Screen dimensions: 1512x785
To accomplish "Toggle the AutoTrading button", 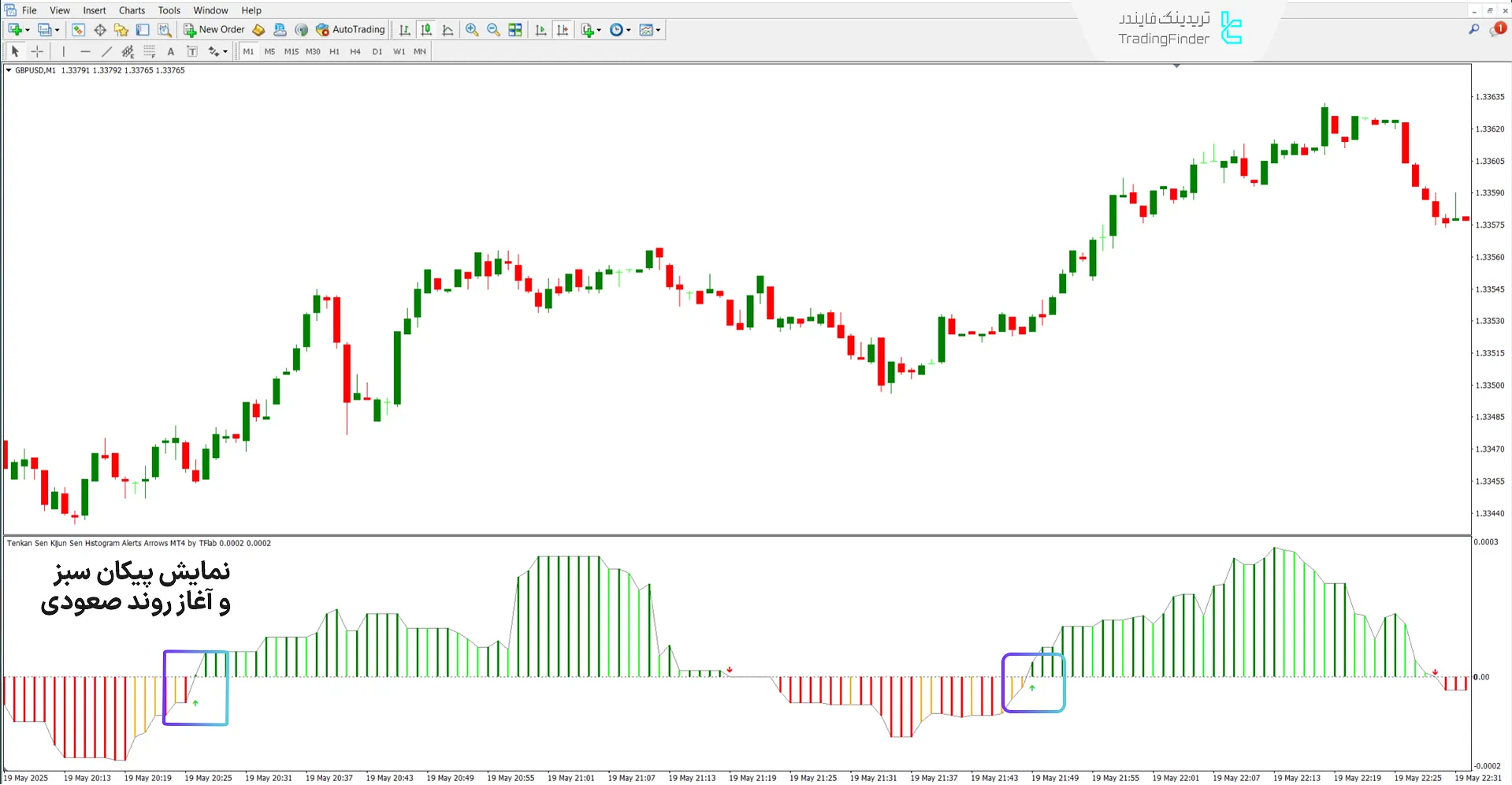I will click(x=351, y=30).
